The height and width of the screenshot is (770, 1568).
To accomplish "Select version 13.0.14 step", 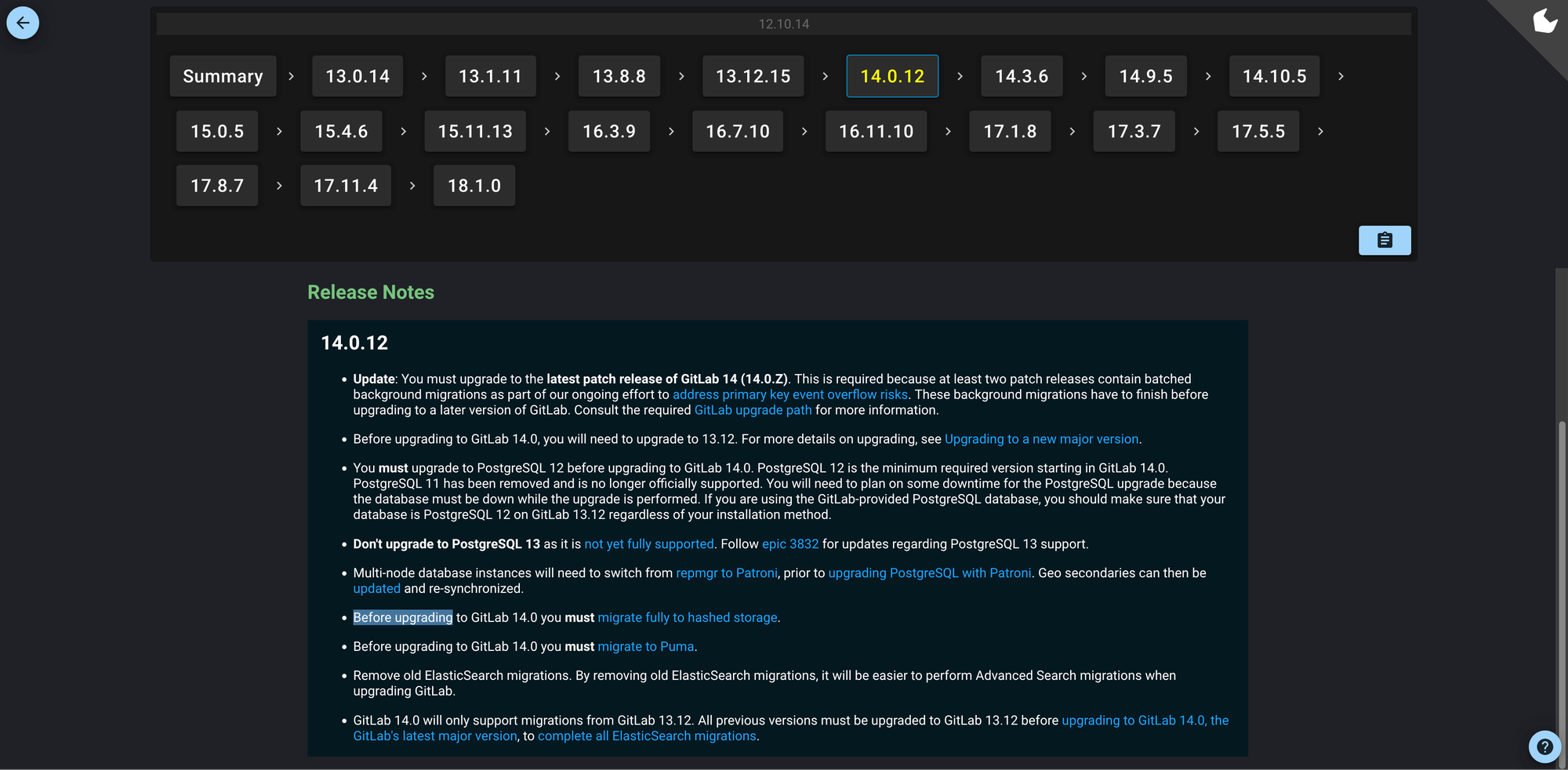I will (358, 76).
